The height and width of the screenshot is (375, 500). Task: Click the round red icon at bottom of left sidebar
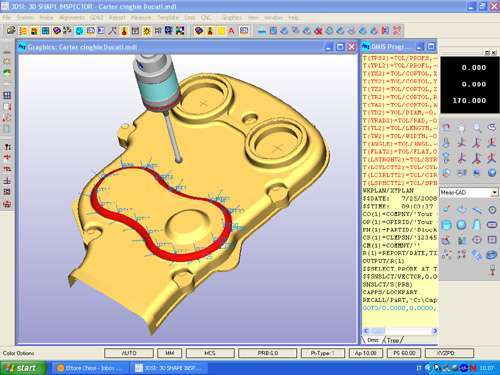coord(7,204)
